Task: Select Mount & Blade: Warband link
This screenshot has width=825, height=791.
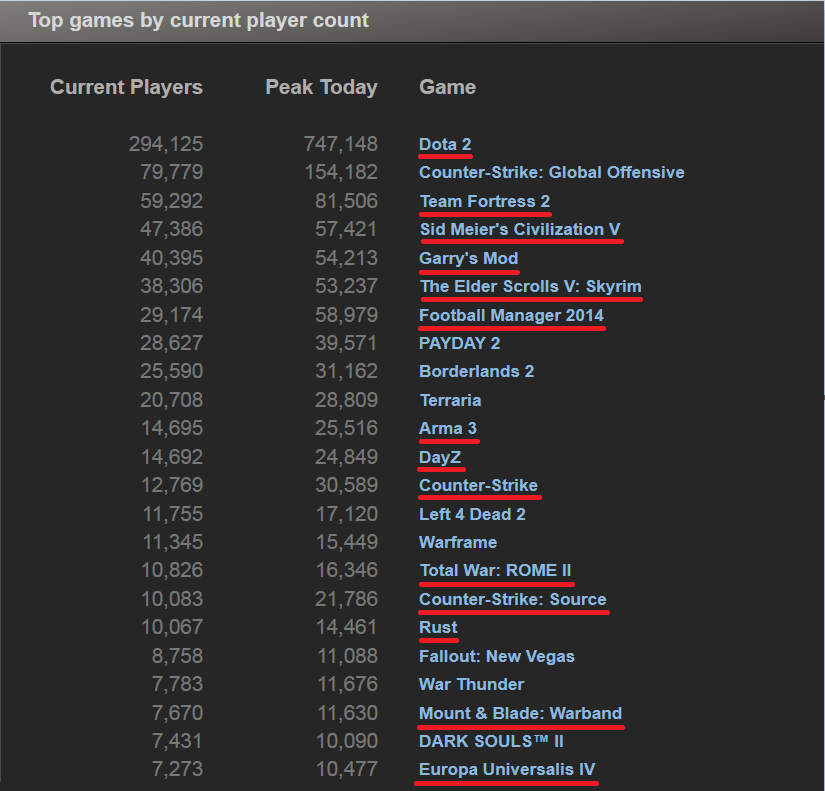Action: coord(520,713)
